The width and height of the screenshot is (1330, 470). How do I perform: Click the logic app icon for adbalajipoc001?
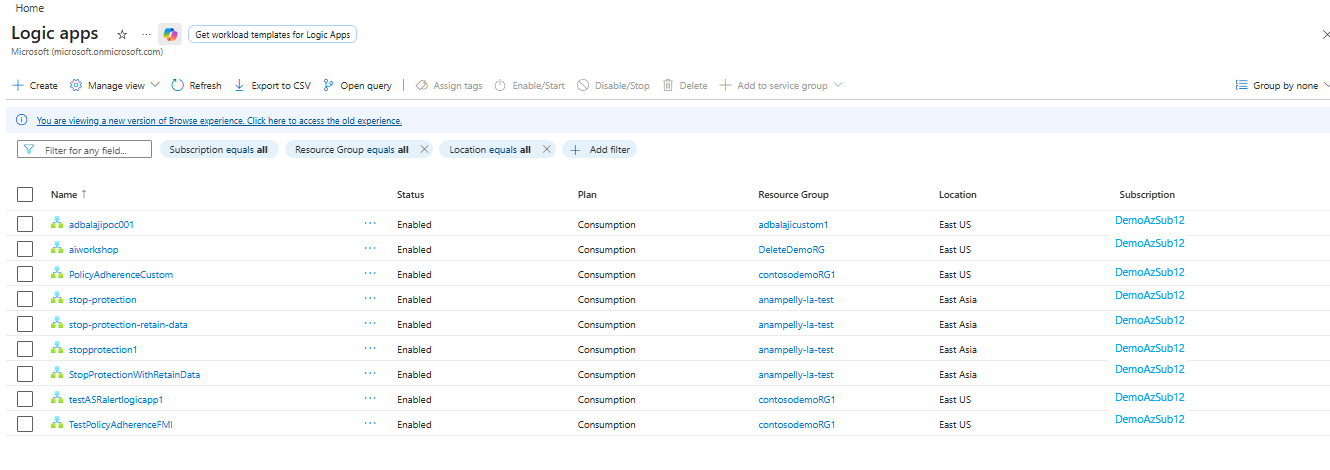[57, 224]
